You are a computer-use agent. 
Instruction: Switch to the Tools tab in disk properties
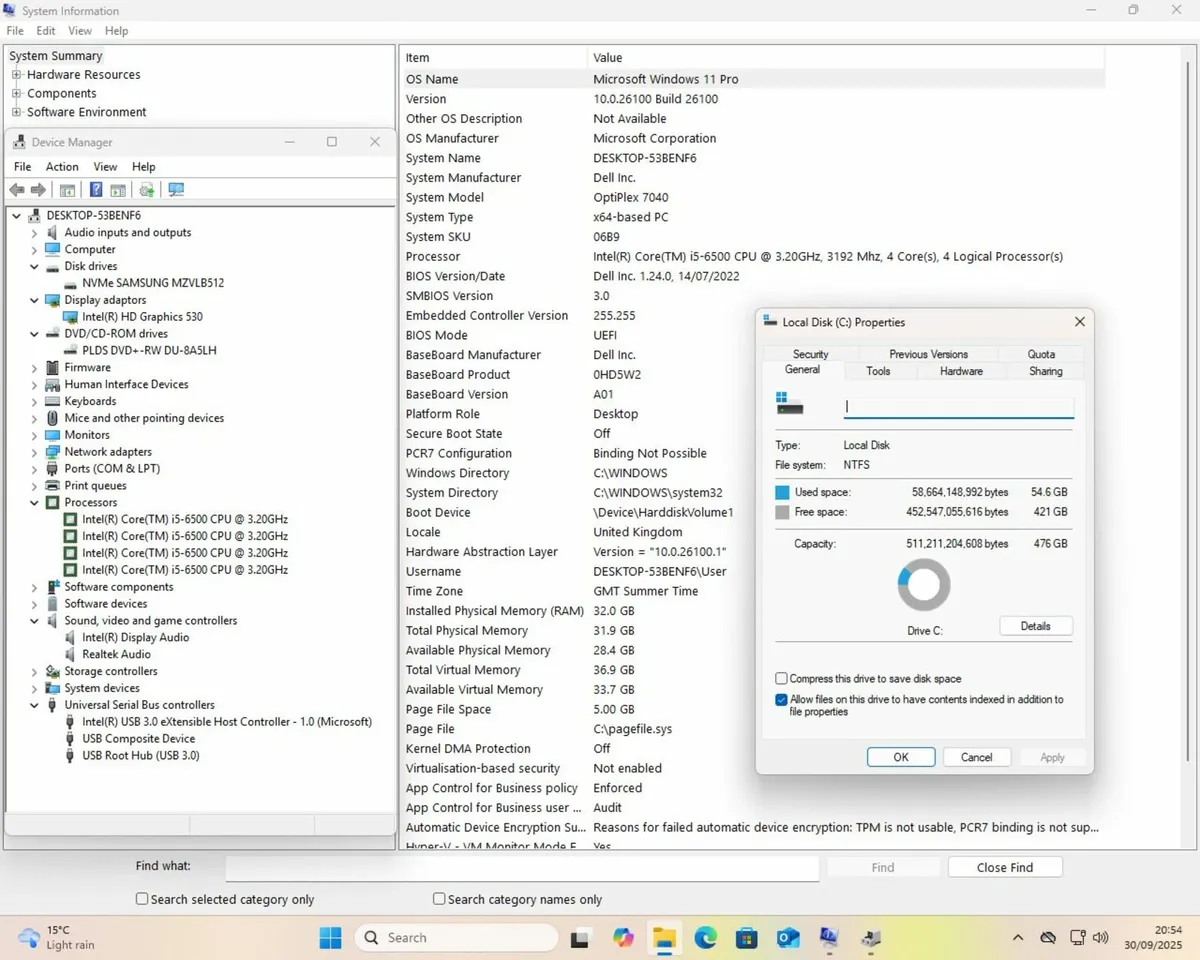click(878, 371)
